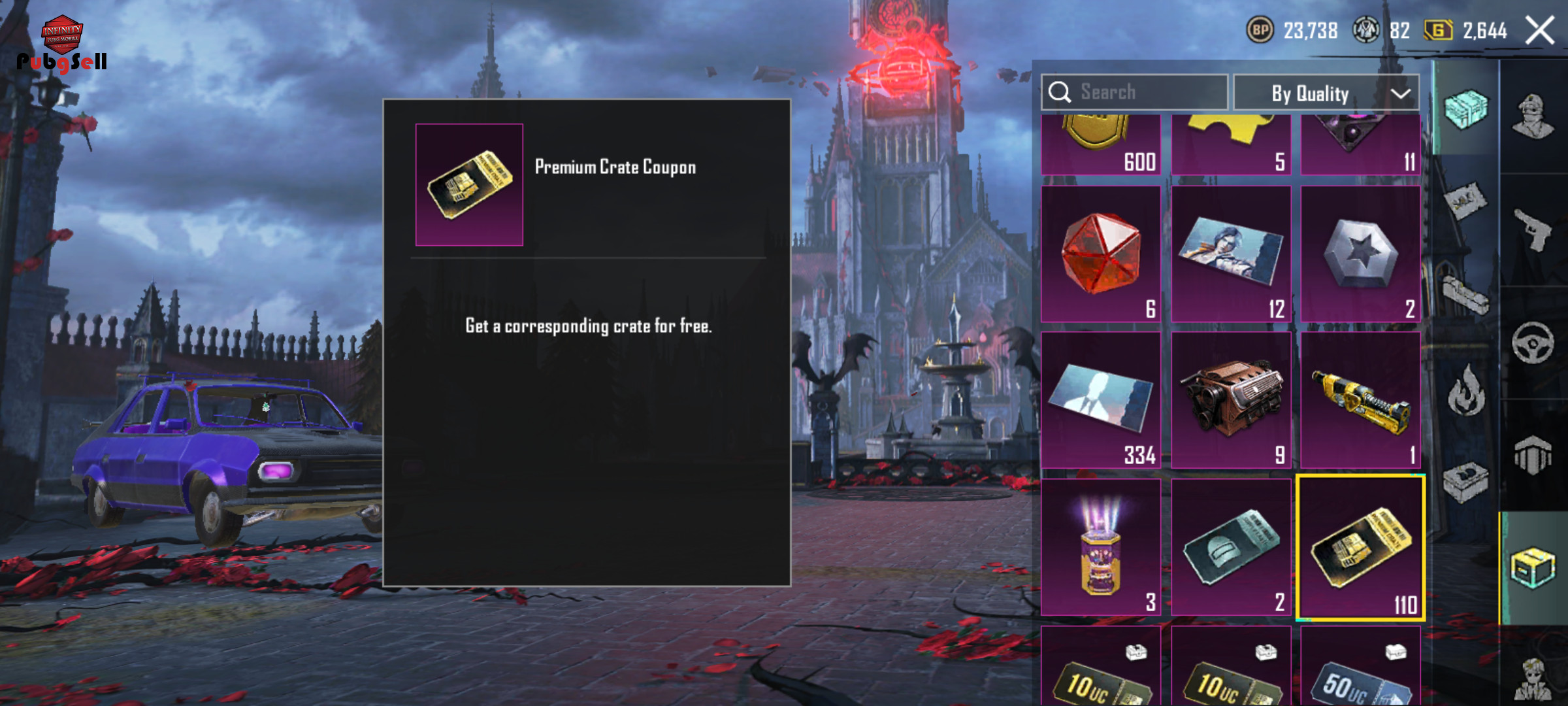Select the red crystal gem item
The height and width of the screenshot is (706, 1568).
point(1101,254)
